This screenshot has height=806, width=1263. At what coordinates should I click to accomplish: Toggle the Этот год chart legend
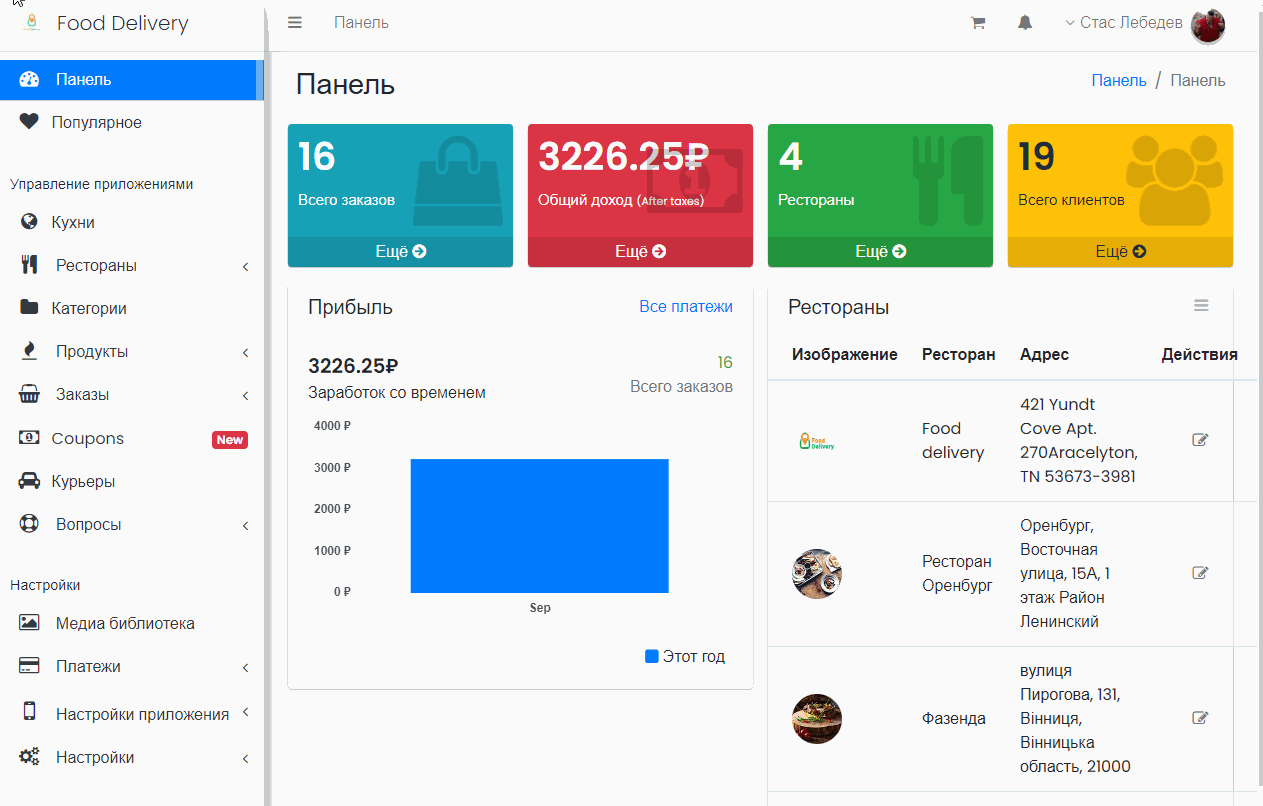(685, 657)
